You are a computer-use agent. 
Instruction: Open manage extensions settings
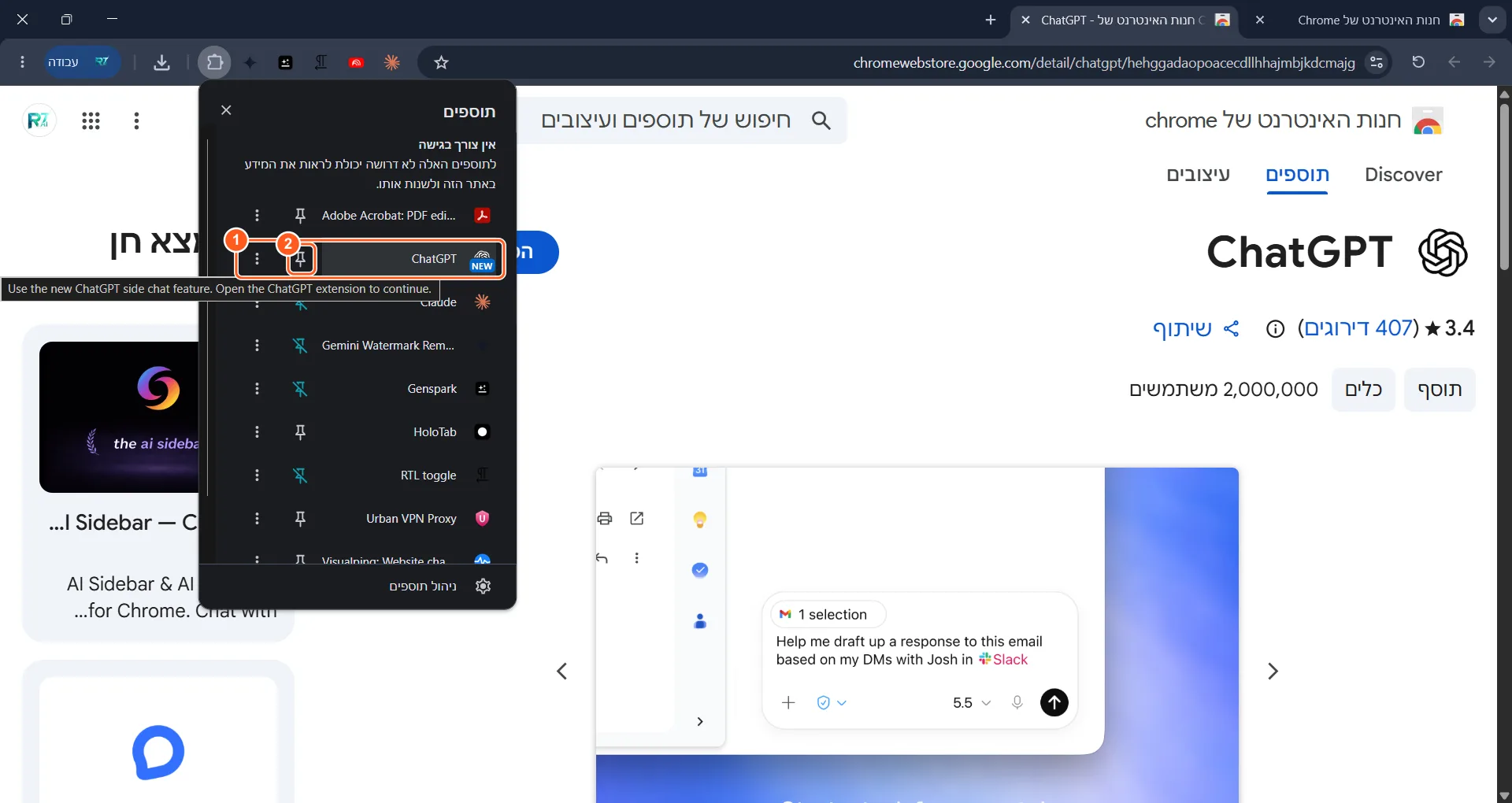[x=358, y=587]
